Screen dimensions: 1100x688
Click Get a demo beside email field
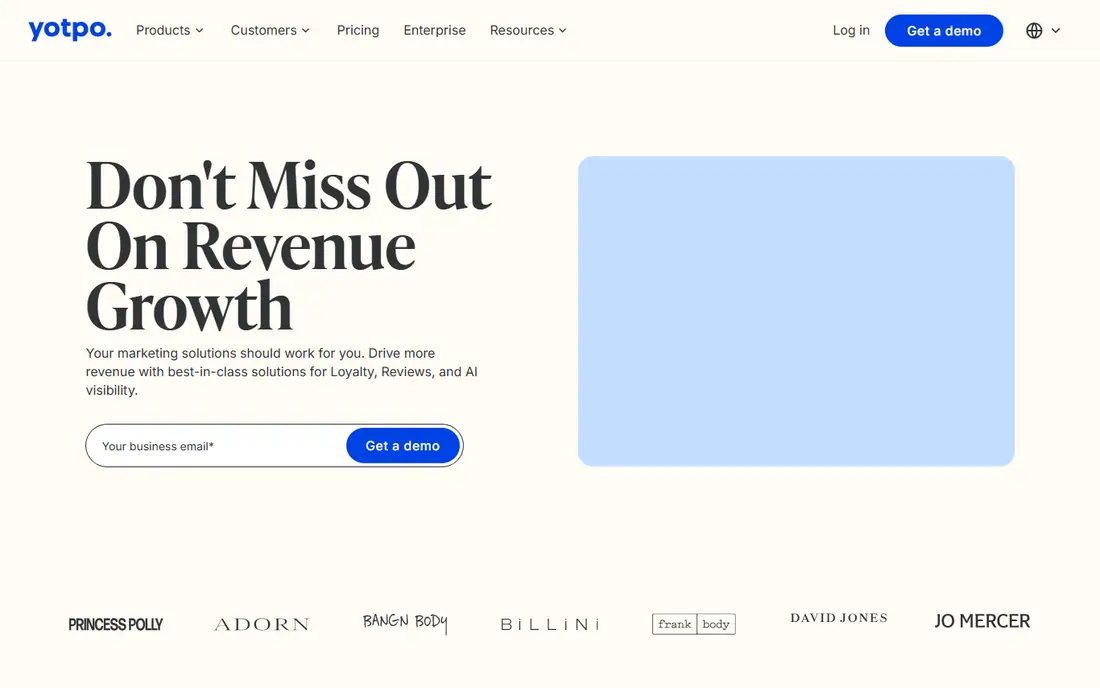(x=403, y=445)
